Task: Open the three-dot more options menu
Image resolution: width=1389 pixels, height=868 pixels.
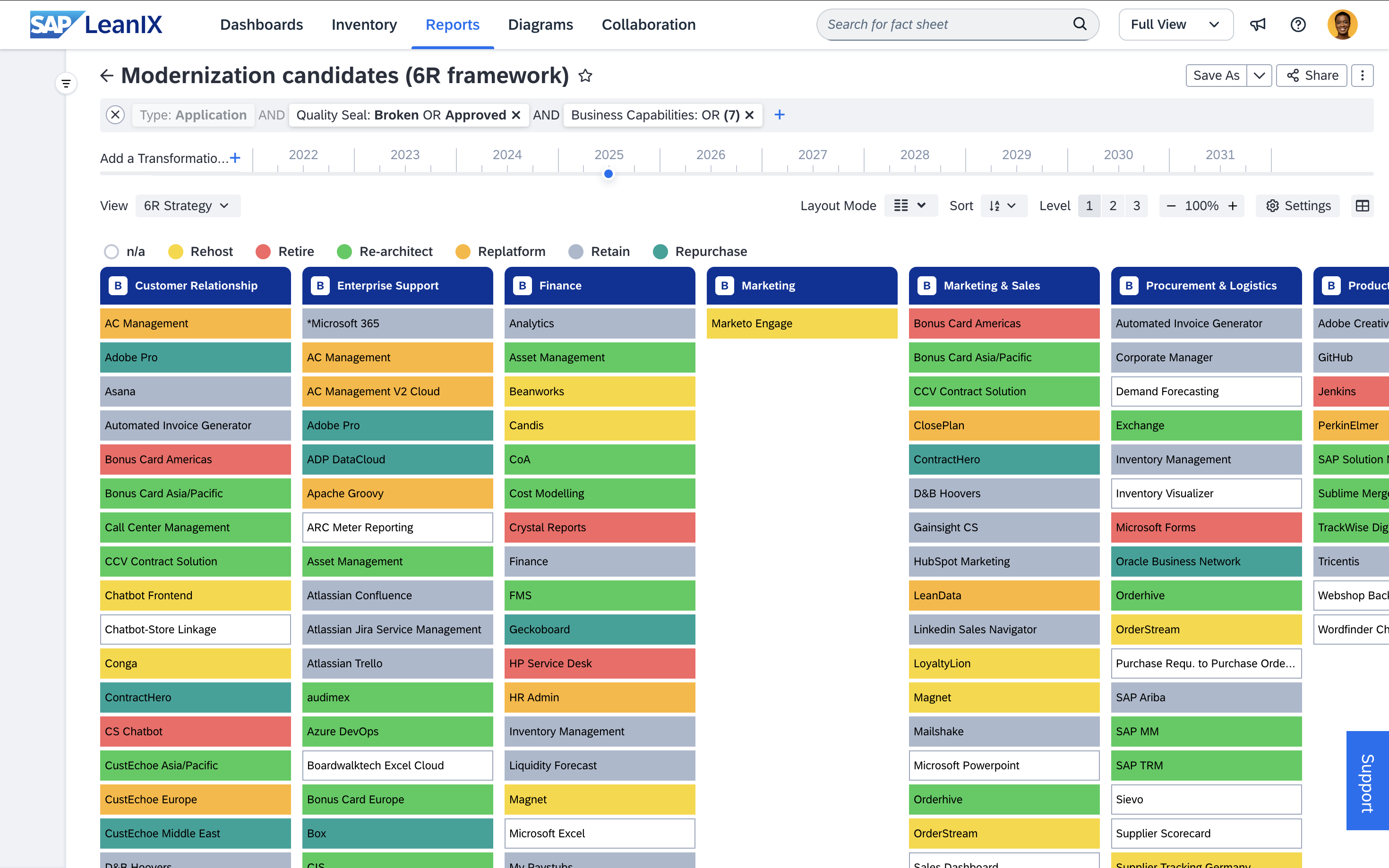Action: coord(1362,76)
